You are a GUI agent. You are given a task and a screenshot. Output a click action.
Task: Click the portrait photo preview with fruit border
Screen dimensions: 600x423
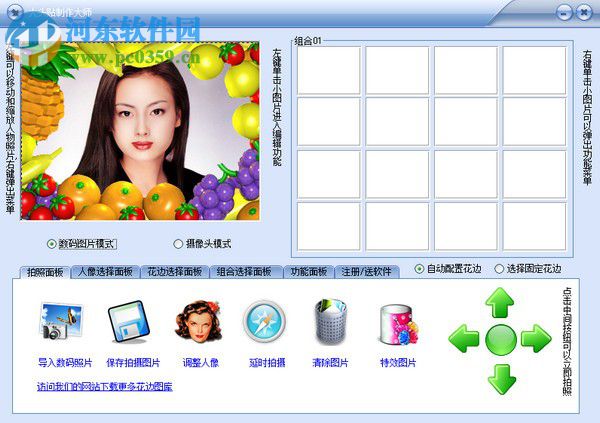(x=140, y=131)
